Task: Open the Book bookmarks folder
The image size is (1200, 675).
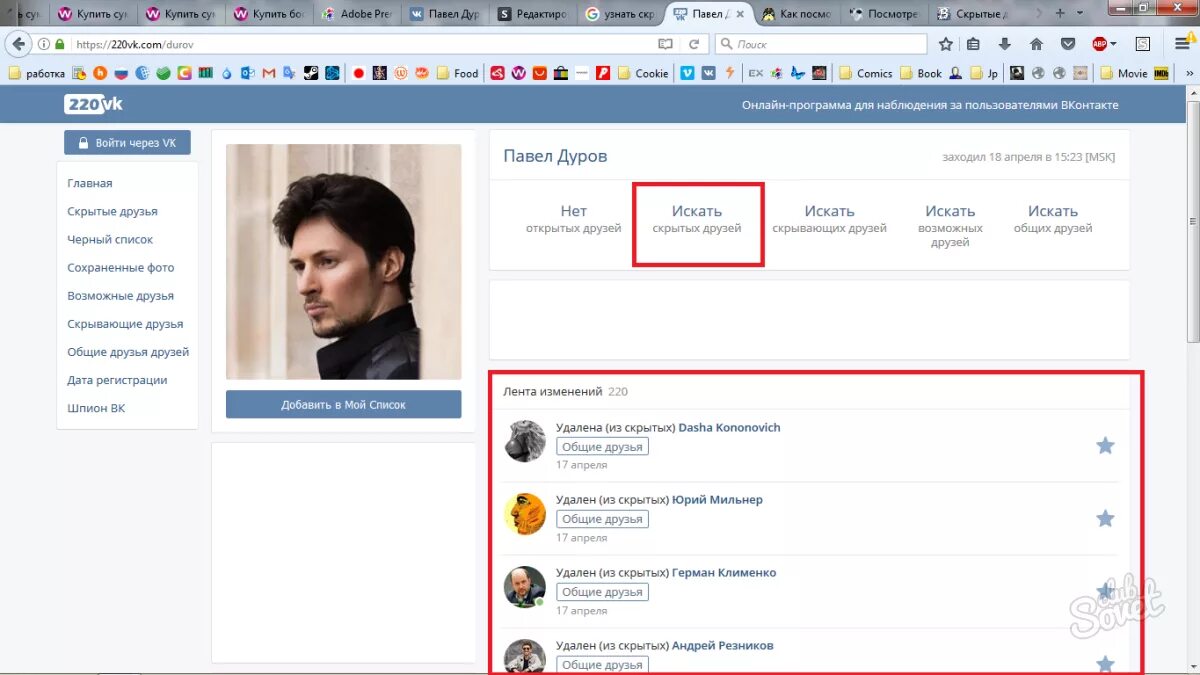Action: coord(921,73)
